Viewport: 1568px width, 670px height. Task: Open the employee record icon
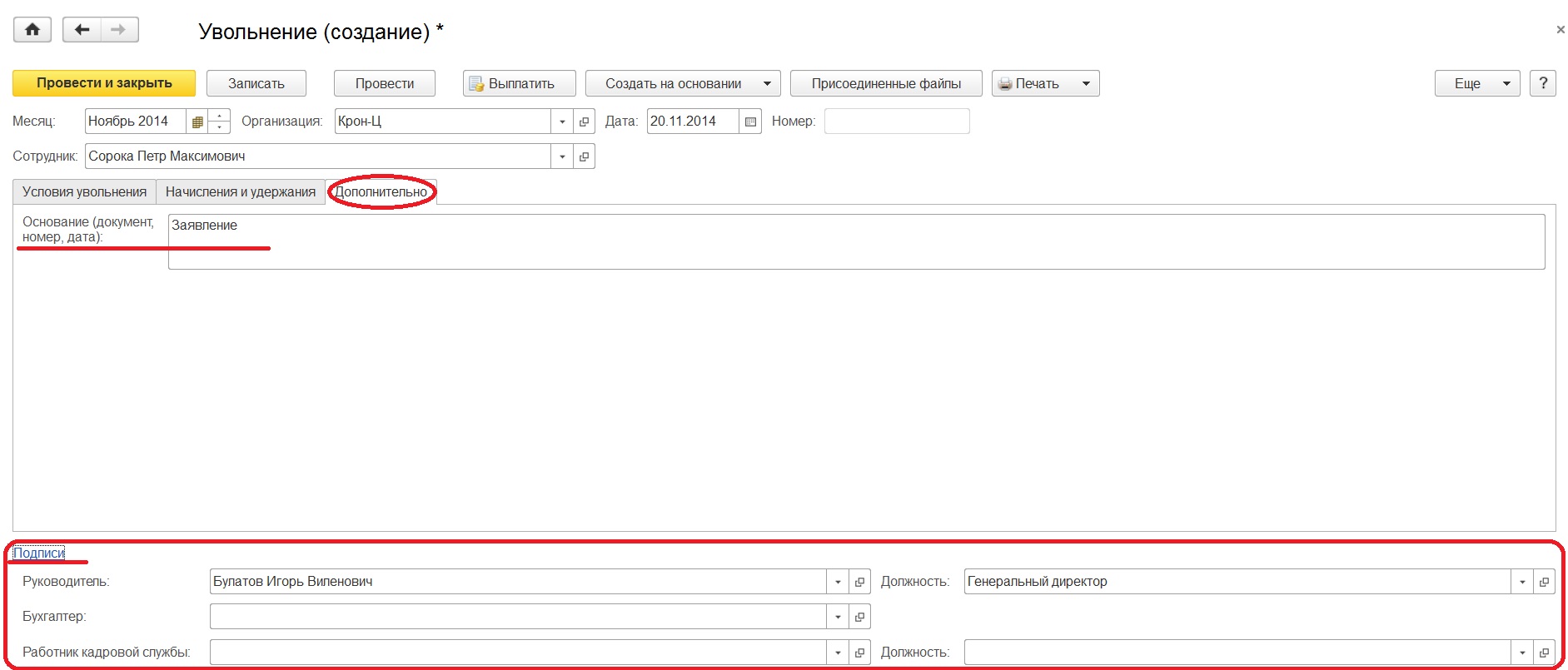[x=584, y=156]
